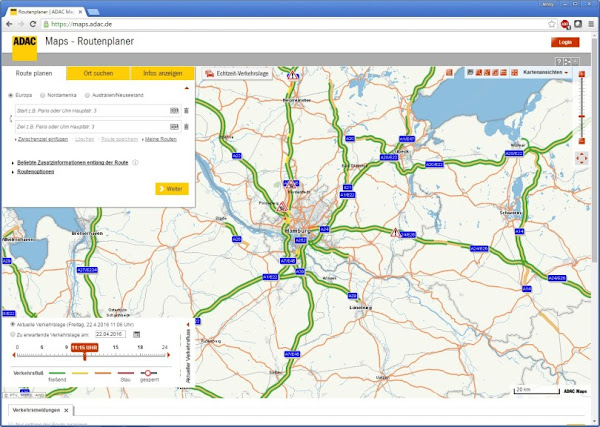
Task: Click the standalone red icon left of map toolbar
Action: 449,72
